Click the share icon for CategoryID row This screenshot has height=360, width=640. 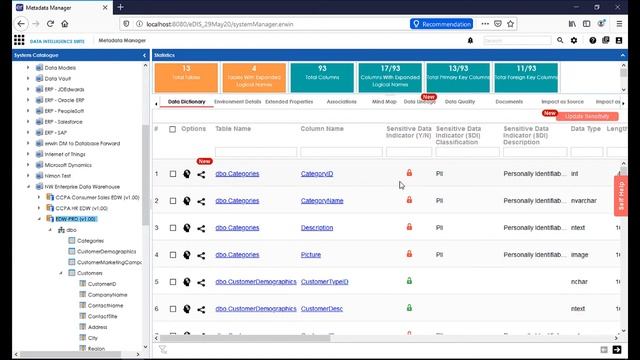coord(201,174)
